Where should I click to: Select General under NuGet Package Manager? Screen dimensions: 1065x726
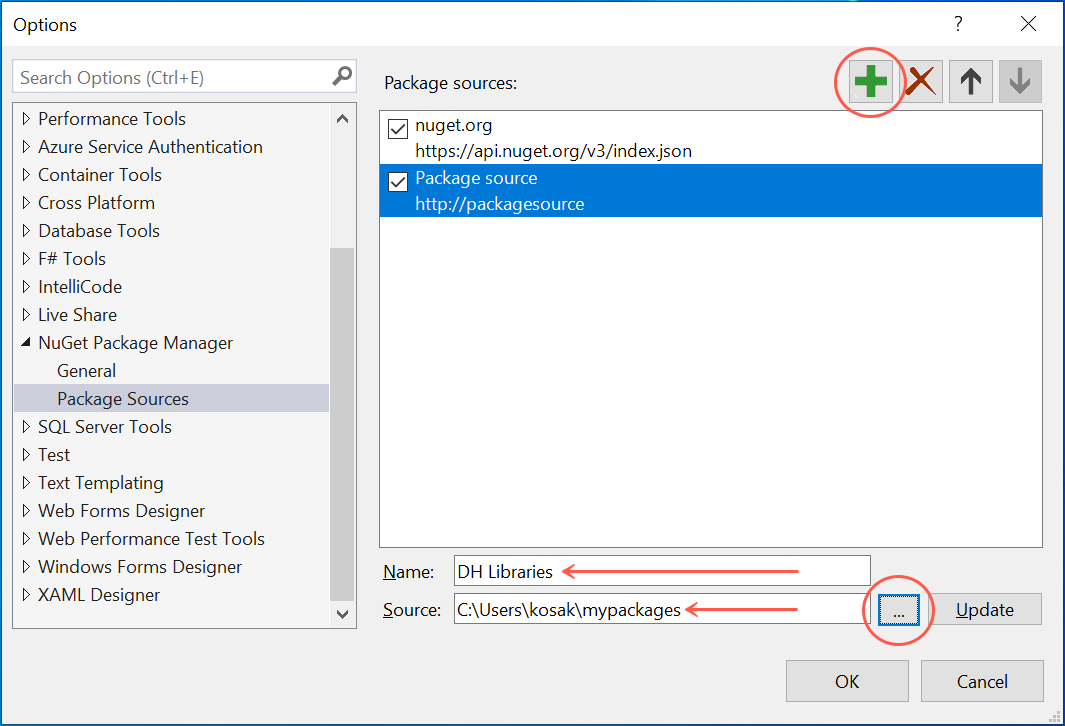pos(86,371)
